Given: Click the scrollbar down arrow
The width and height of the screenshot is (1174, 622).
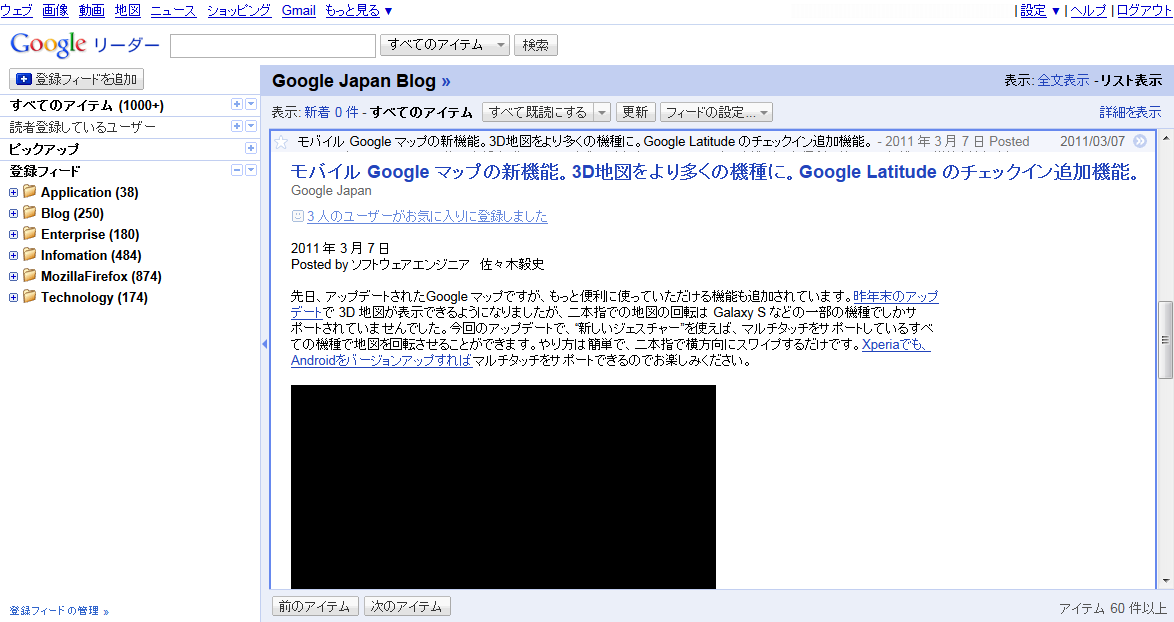Looking at the screenshot, I should (1166, 581).
